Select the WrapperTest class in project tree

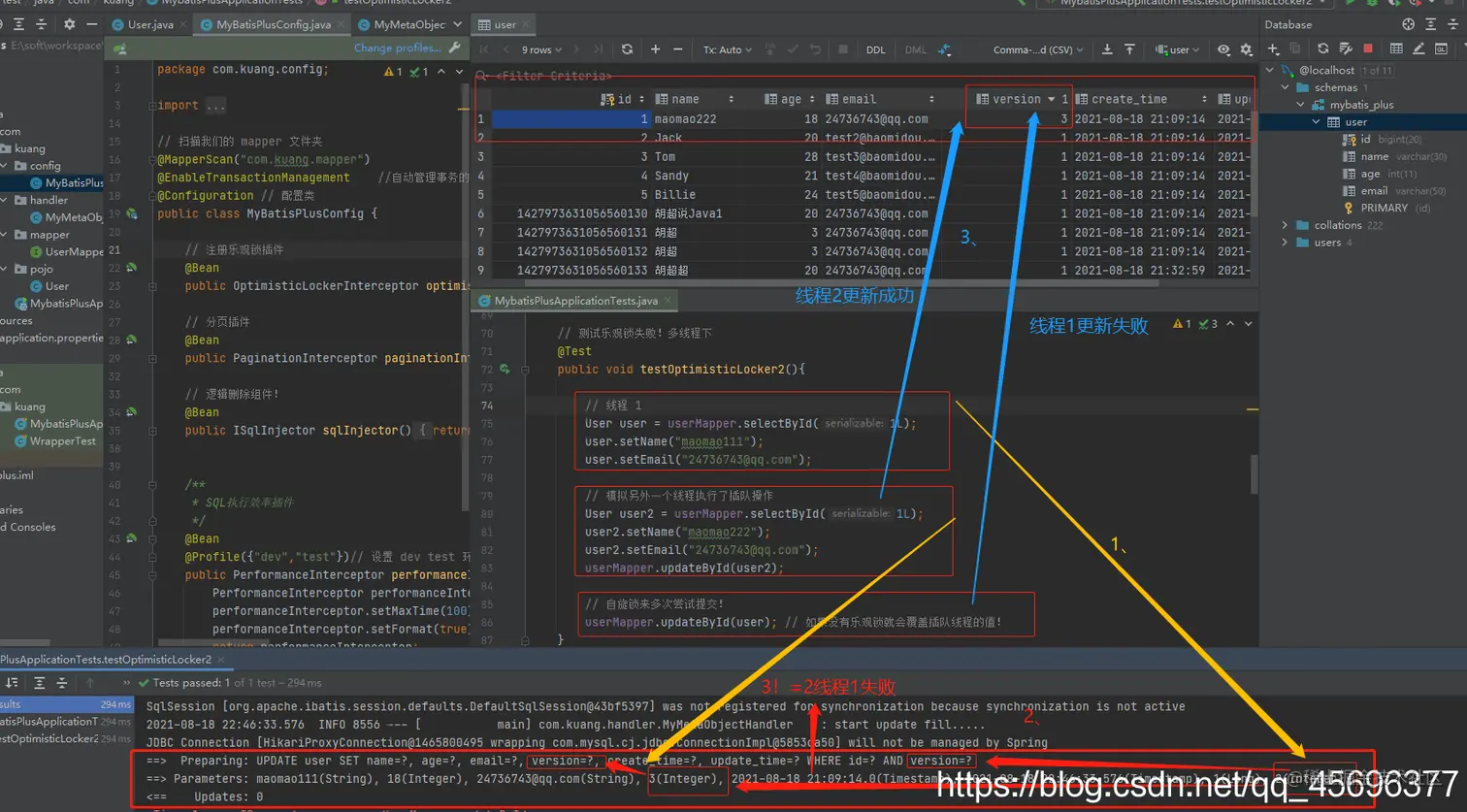[55, 440]
